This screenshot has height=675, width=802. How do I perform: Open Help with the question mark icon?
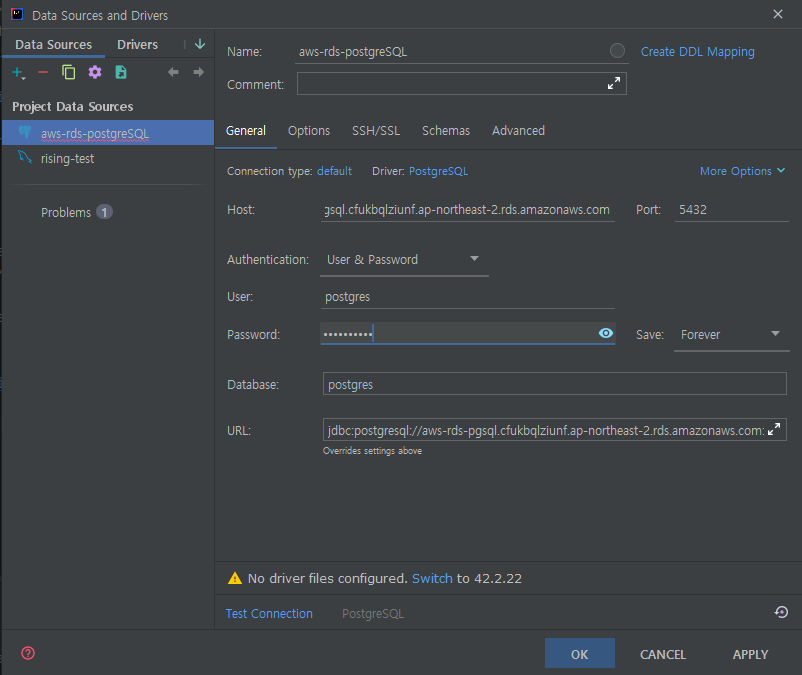click(28, 653)
